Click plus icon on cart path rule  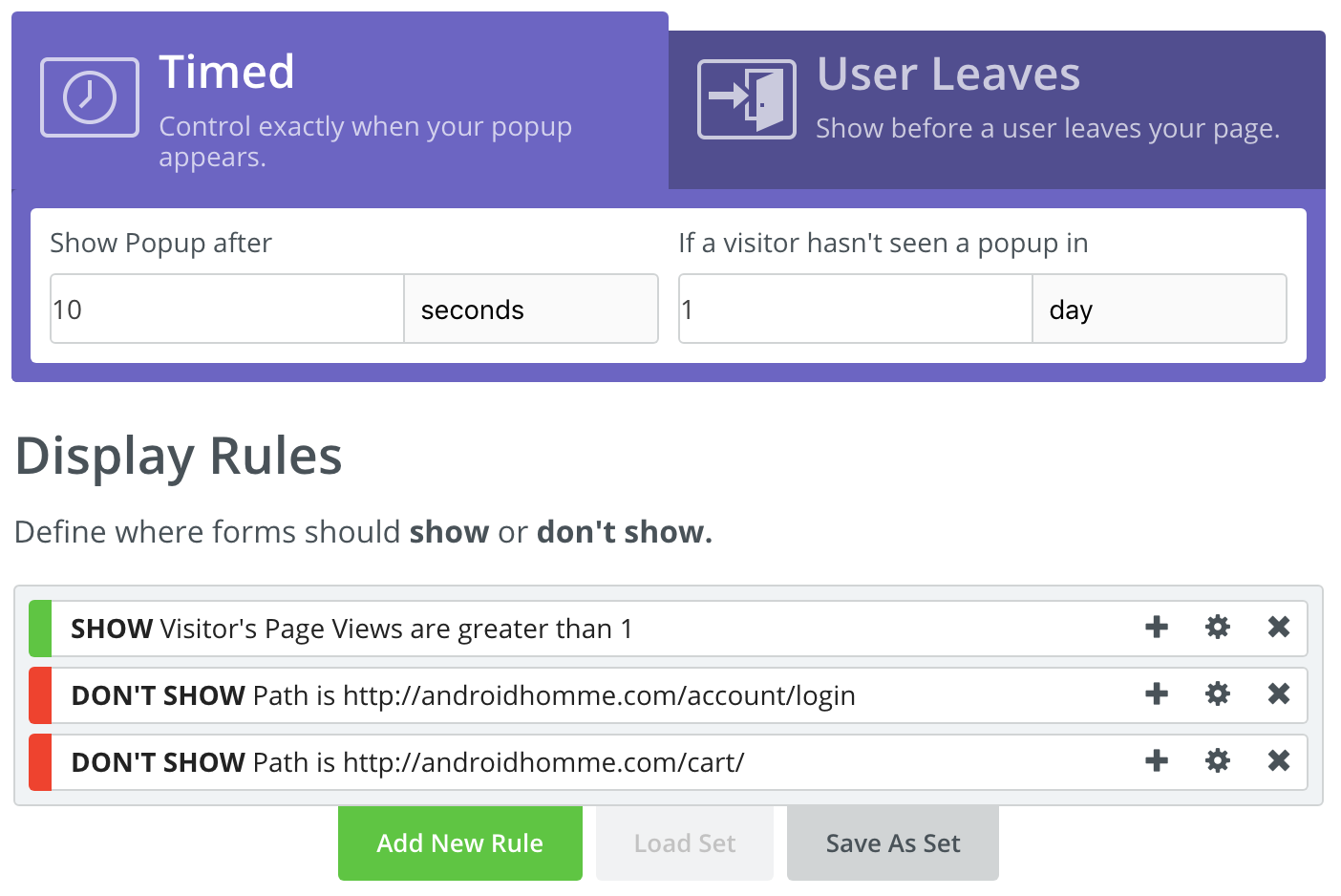1157,761
